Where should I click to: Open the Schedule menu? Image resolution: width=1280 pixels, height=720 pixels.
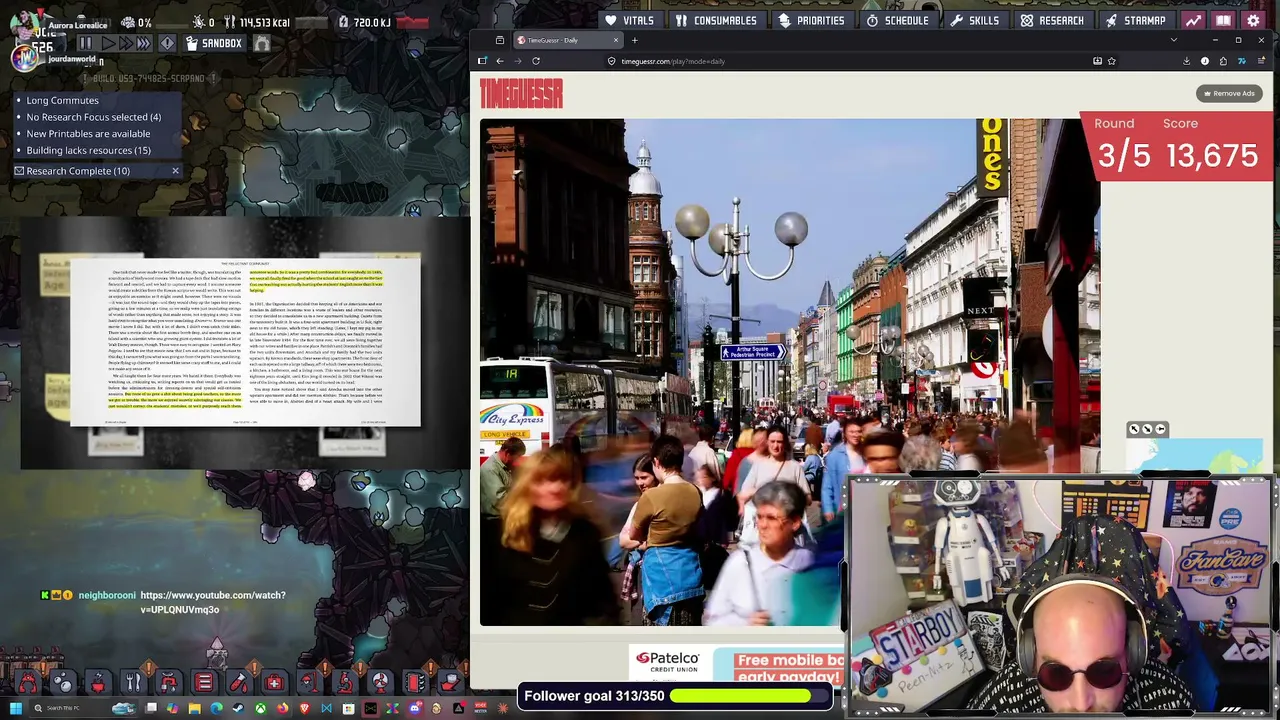[897, 20]
